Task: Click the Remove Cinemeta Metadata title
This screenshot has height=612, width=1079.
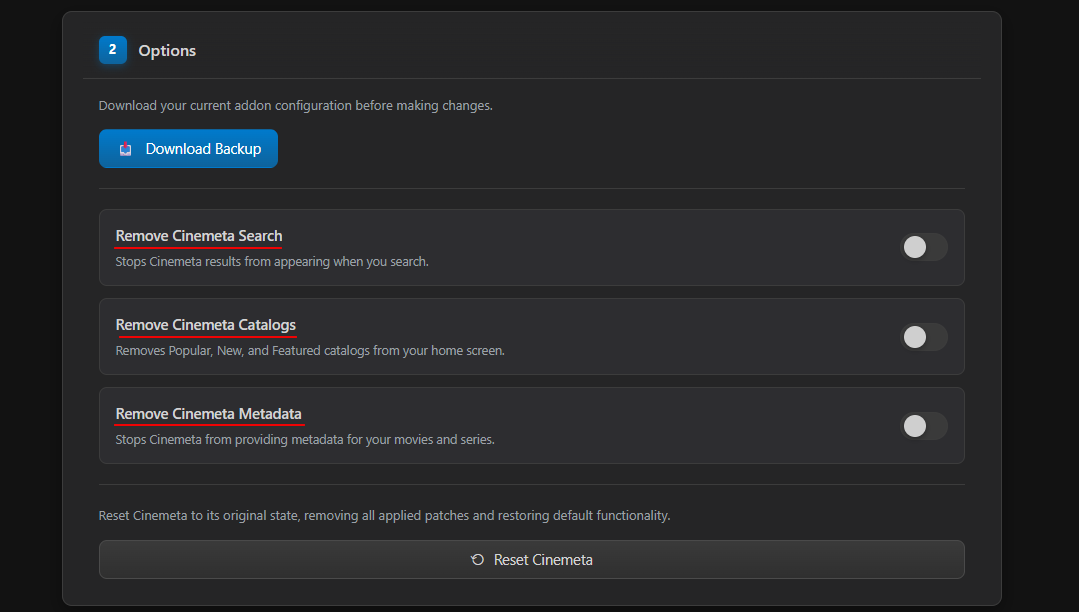Action: (x=208, y=414)
